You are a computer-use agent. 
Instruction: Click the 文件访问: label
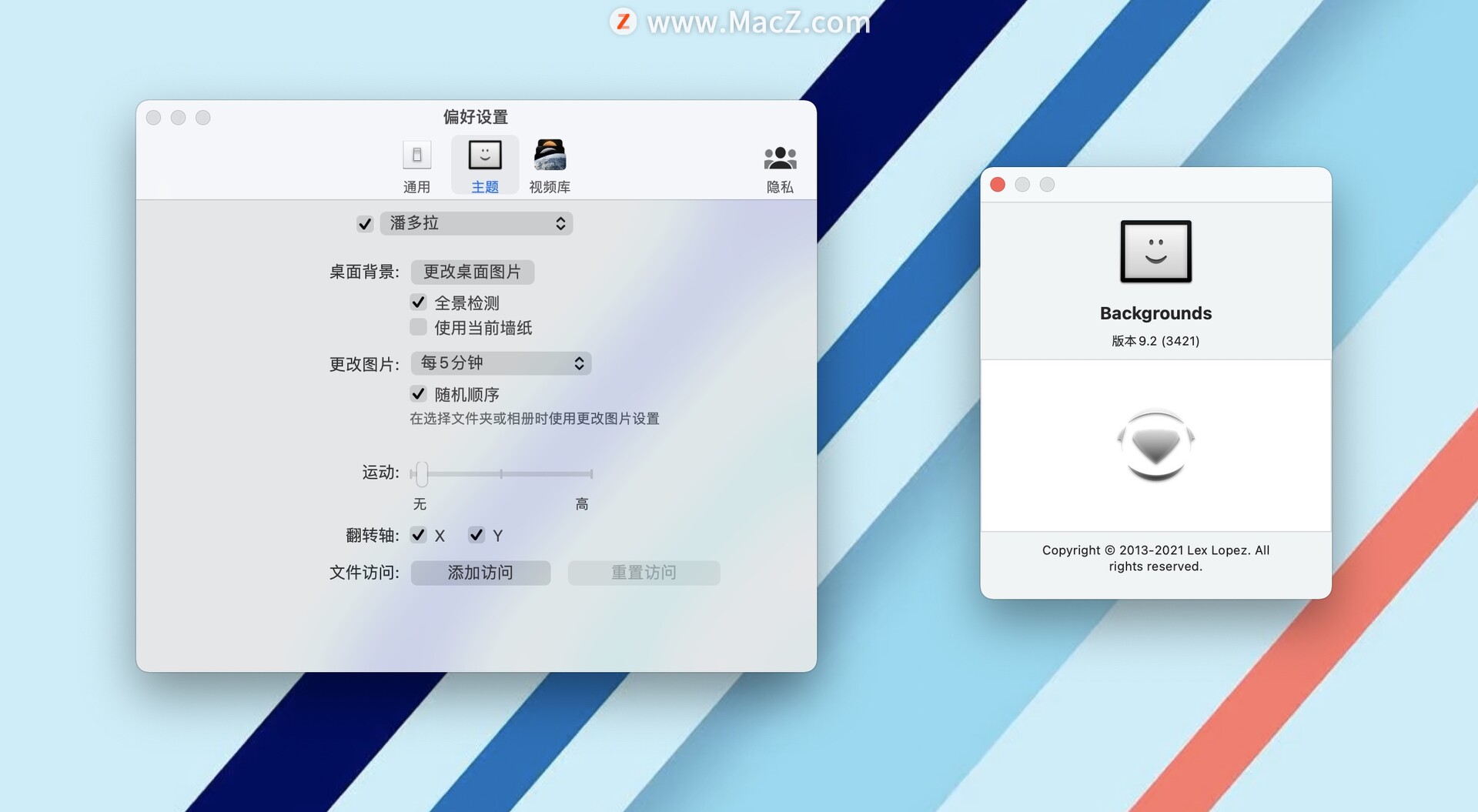364,573
